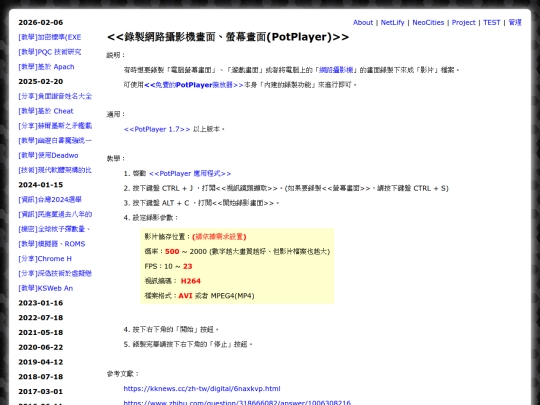Open the [教學]模擬器、ROMS sidebar article

coord(52,244)
